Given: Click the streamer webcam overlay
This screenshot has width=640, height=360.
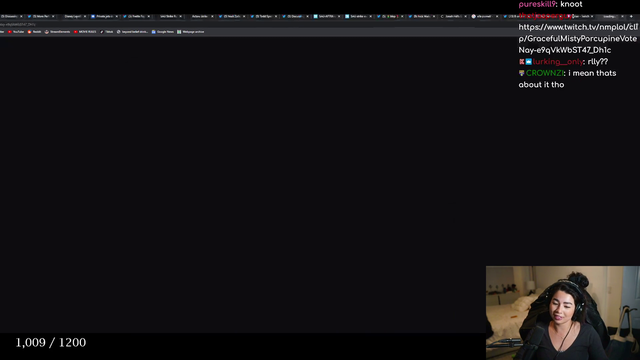Looking at the screenshot, I should (x=563, y=313).
